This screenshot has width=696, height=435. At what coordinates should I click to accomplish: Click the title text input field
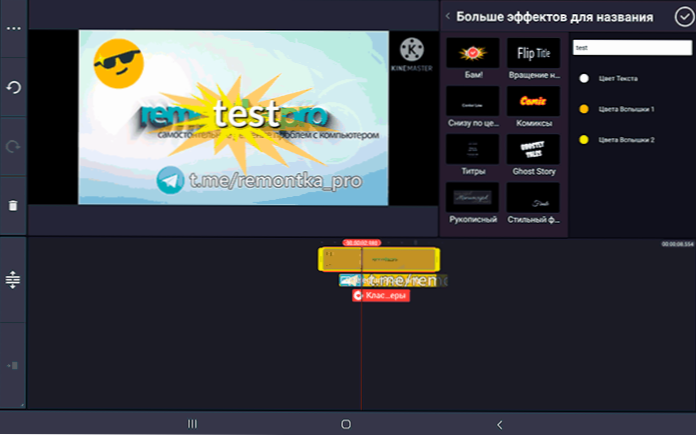(632, 47)
